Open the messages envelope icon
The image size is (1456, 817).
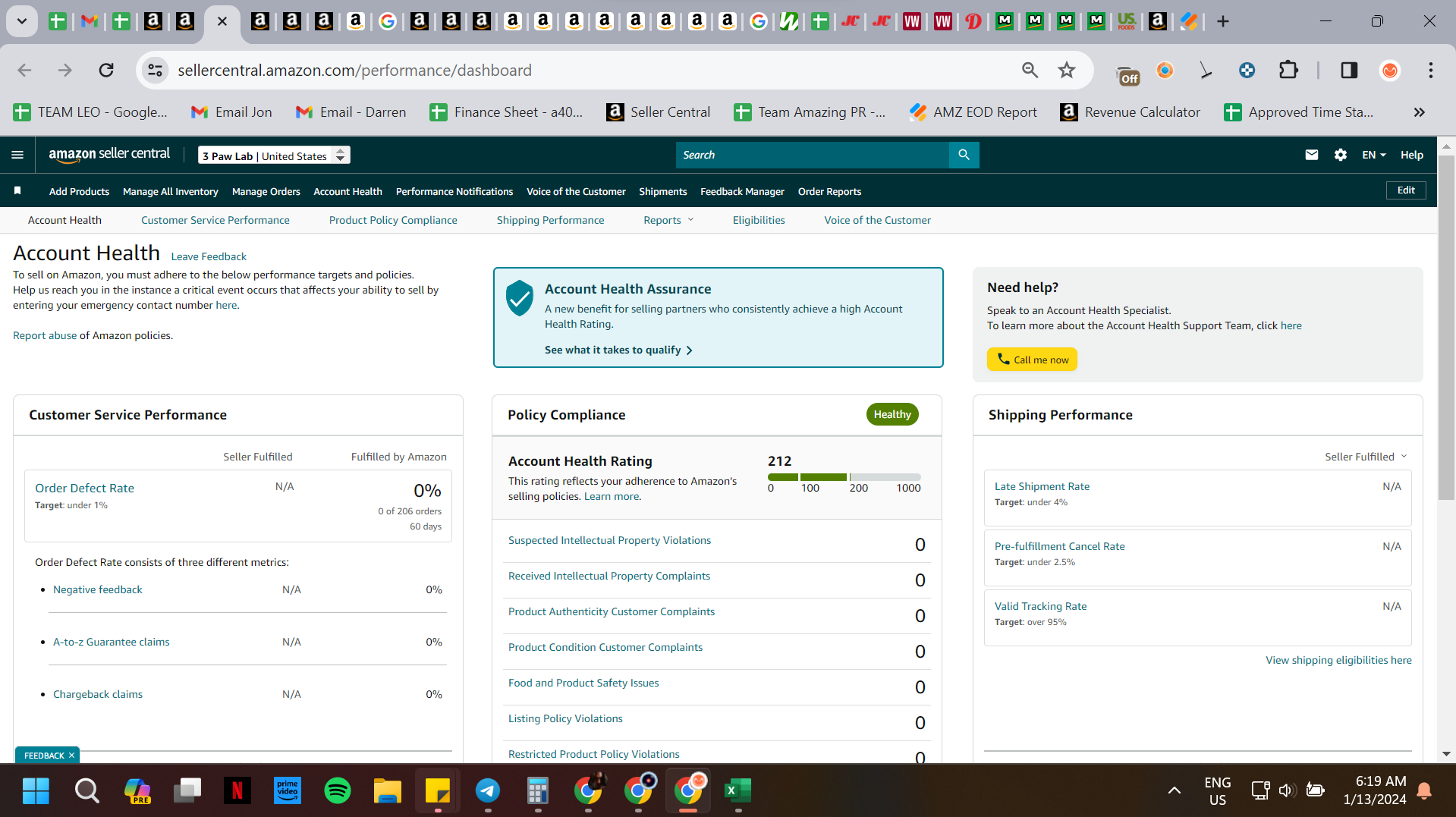point(1311,155)
